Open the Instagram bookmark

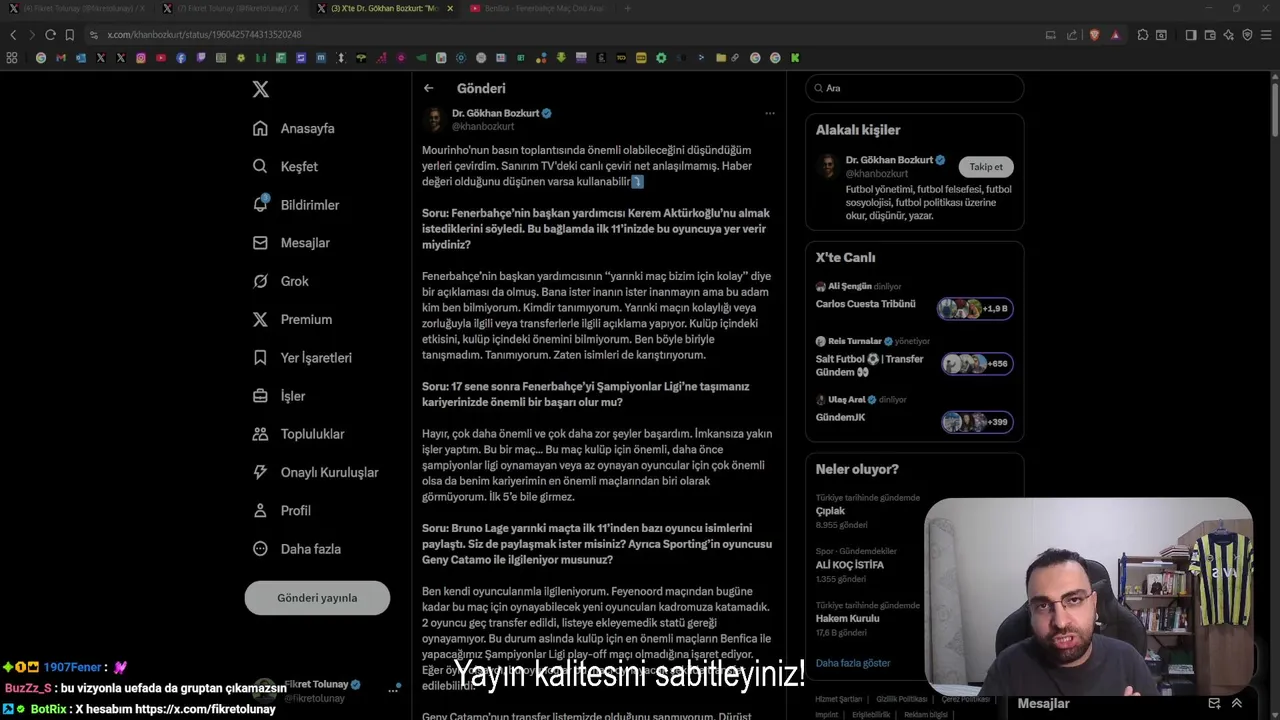(141, 58)
